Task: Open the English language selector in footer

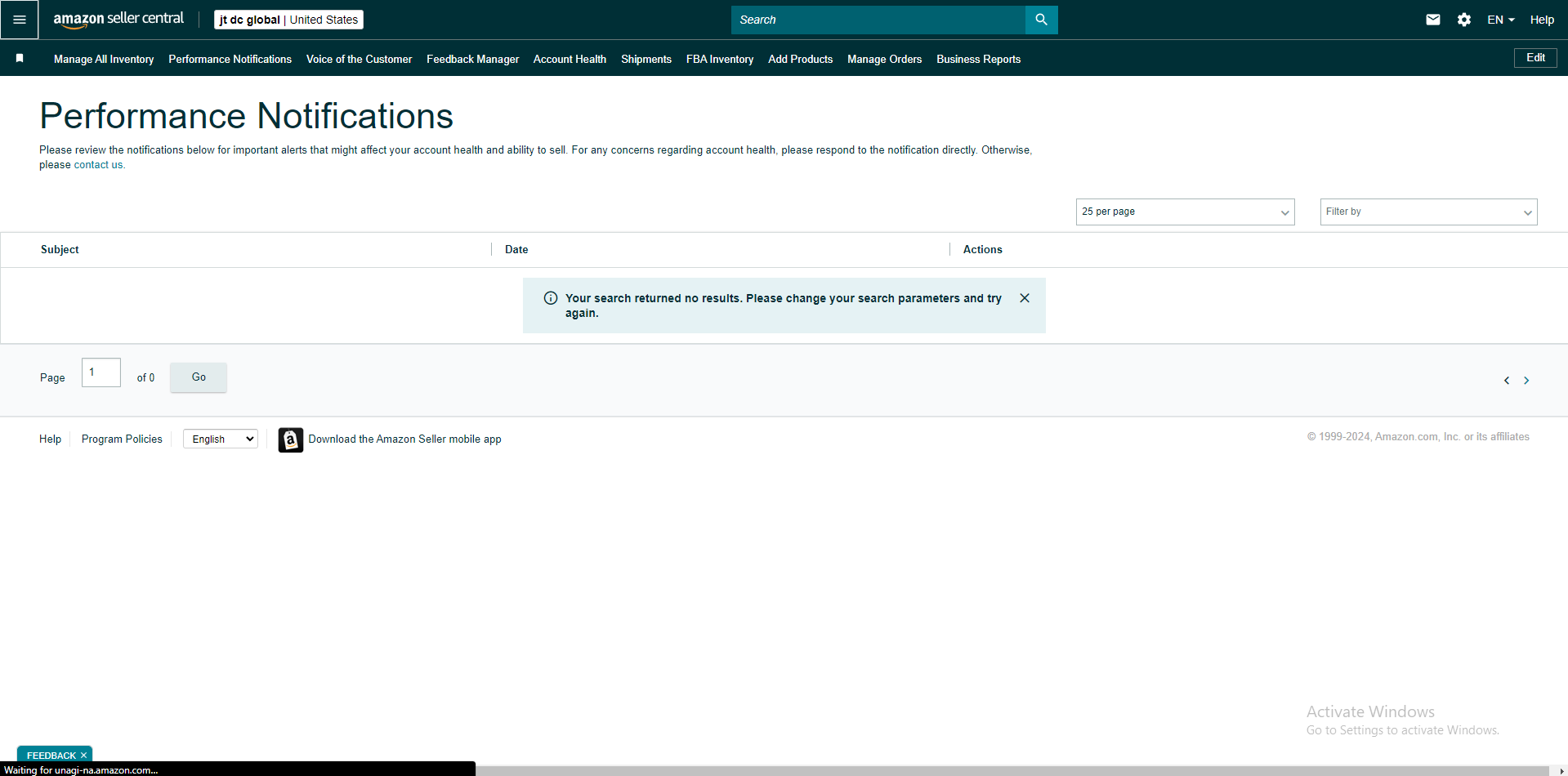Action: (221, 439)
